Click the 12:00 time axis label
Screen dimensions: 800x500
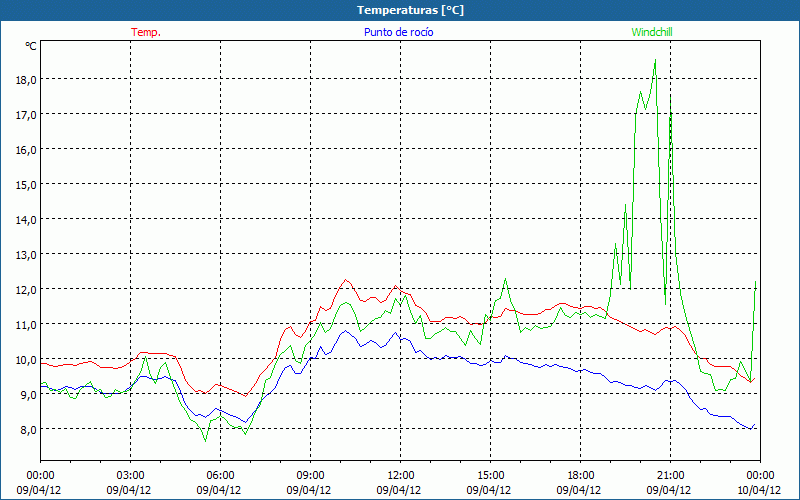point(401,475)
